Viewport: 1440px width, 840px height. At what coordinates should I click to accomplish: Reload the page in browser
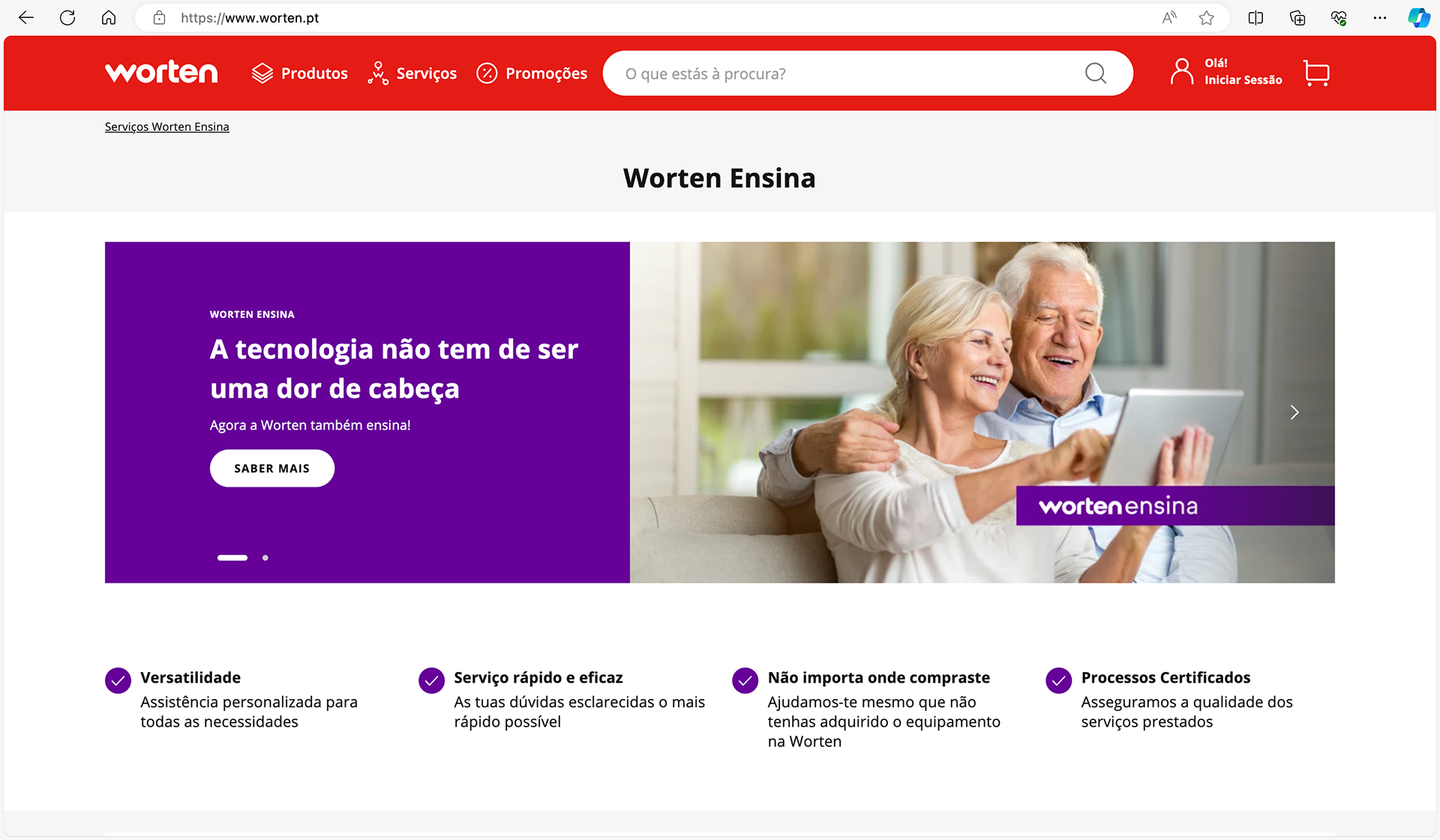point(67,18)
